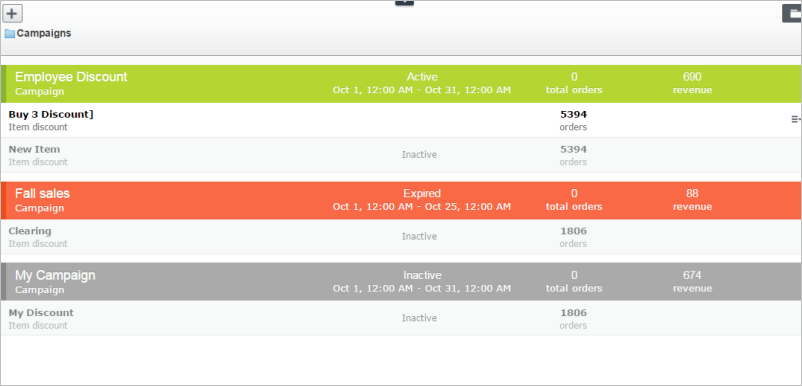This screenshot has height=386, width=802.
Task: Select the My Campaign header
Action: click(402, 282)
